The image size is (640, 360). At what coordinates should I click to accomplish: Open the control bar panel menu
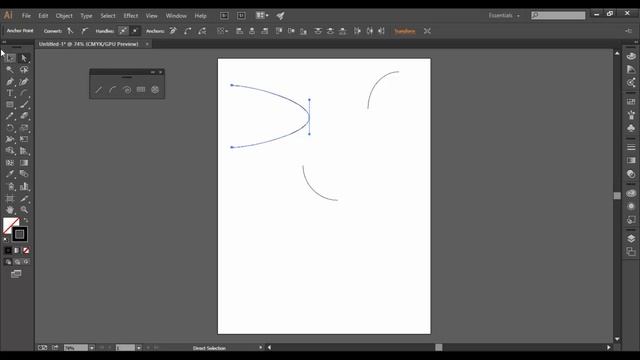click(628, 31)
